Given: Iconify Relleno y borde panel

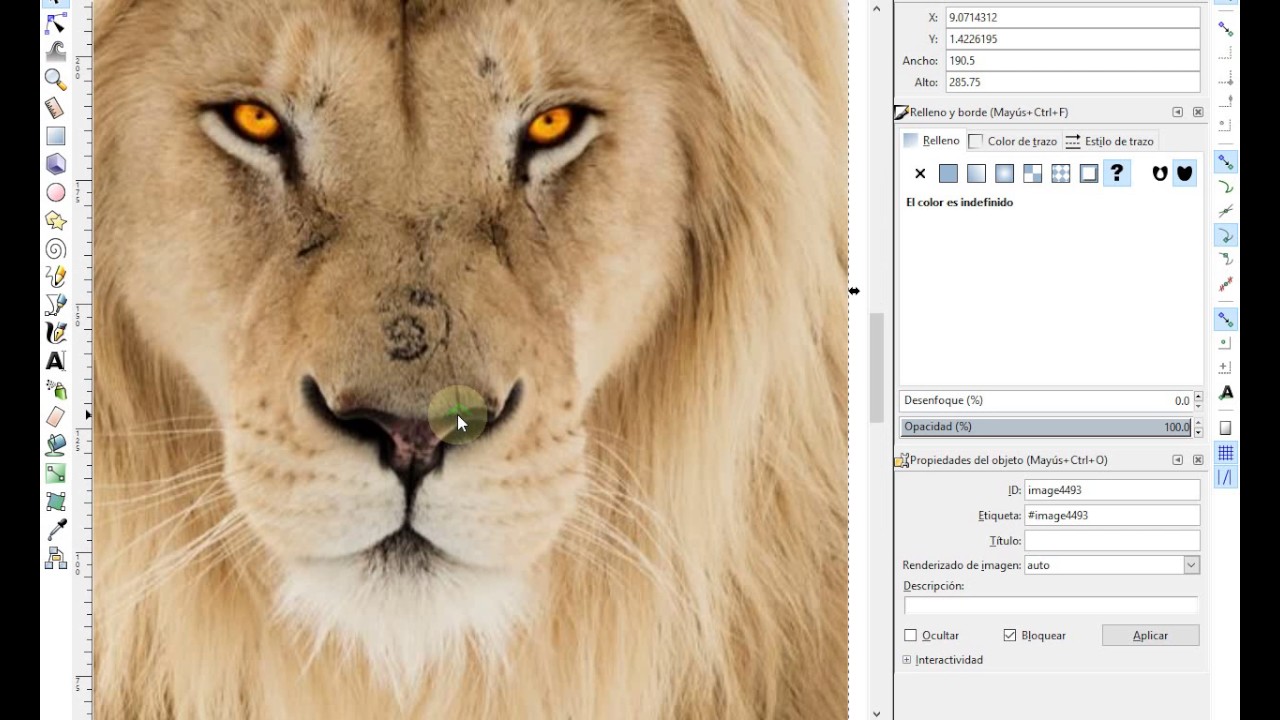Looking at the screenshot, I should coord(1177,112).
